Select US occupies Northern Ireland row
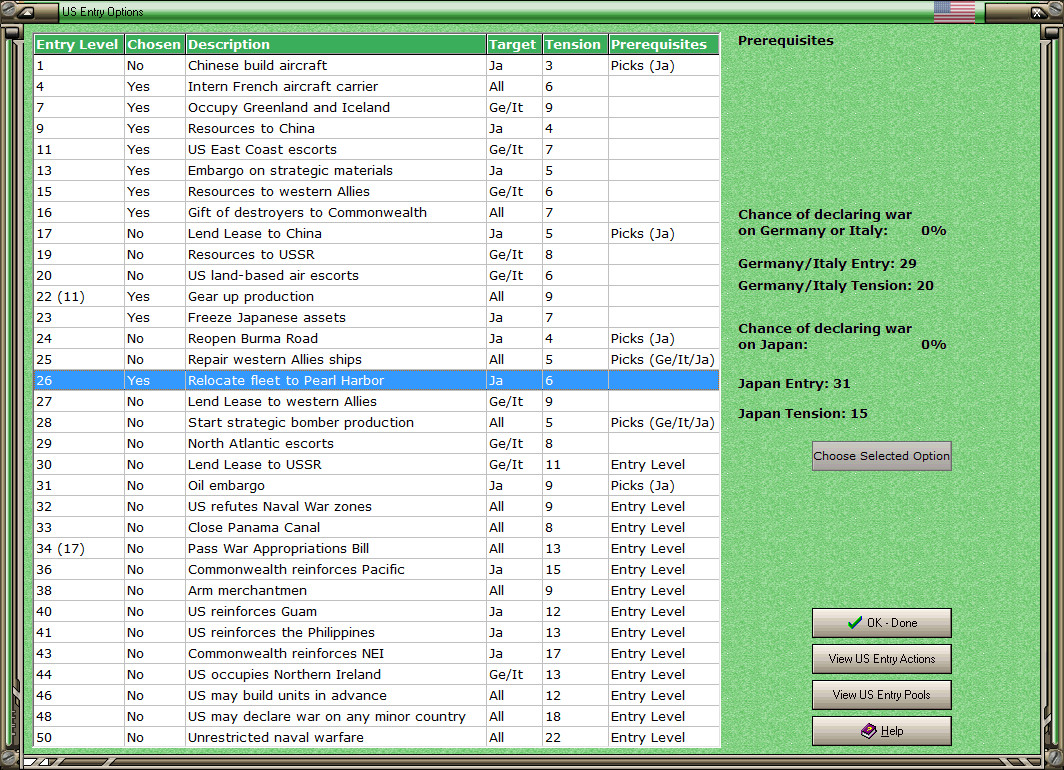The width and height of the screenshot is (1064, 770). point(377,675)
